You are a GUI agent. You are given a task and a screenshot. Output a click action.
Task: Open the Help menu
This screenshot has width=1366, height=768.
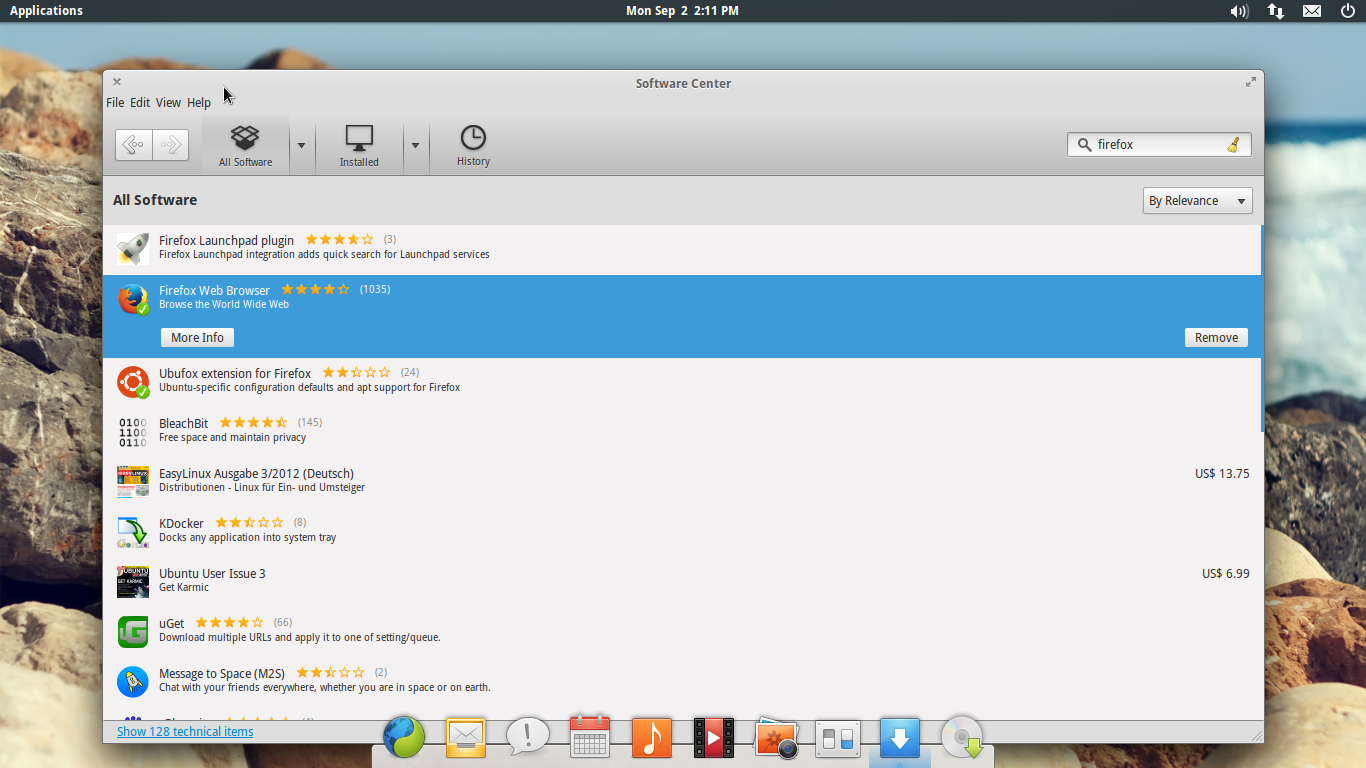(x=199, y=102)
